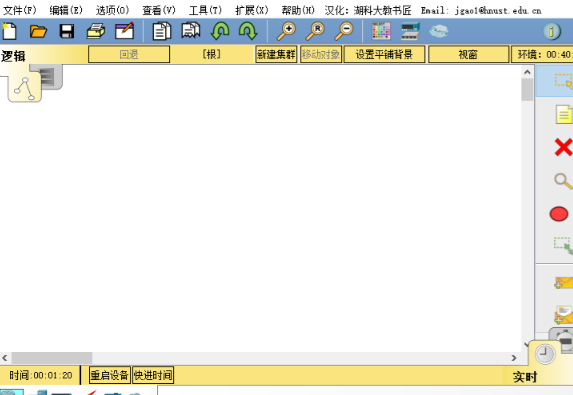
Task: Click the 视窗 button
Action: [468, 54]
